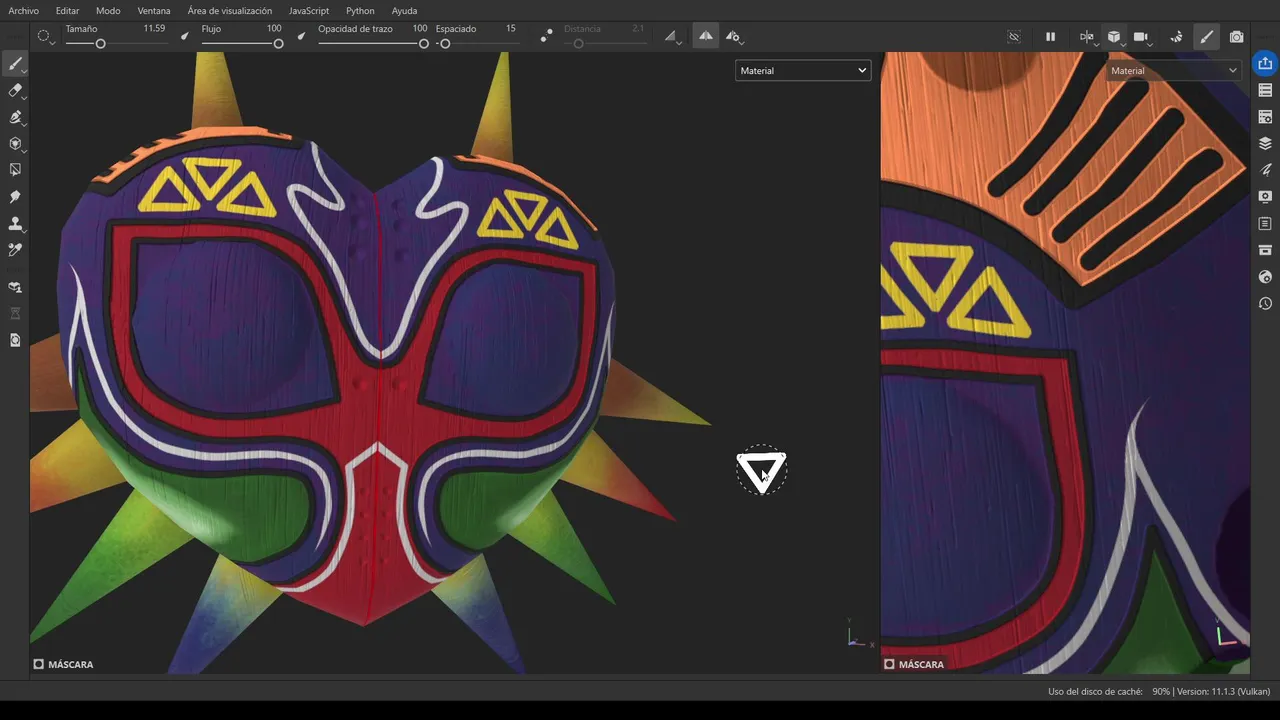Open the Editar menu

coord(67,11)
